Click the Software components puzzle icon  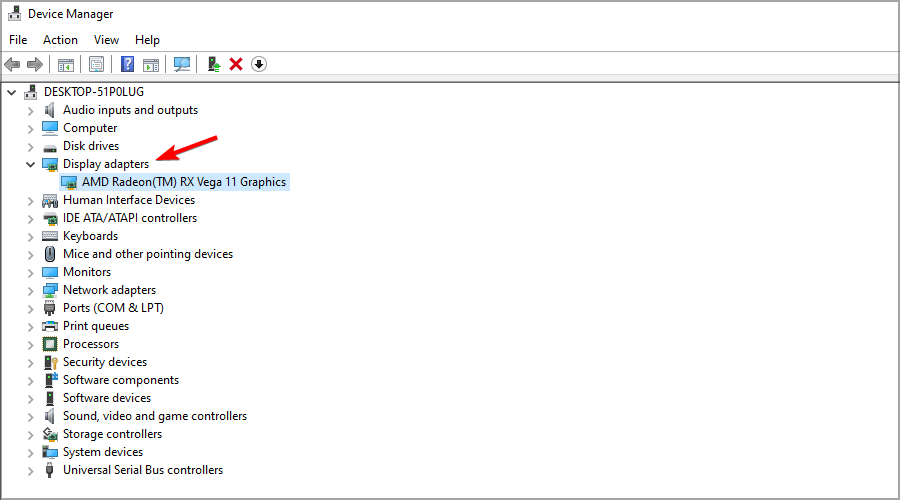[51, 379]
